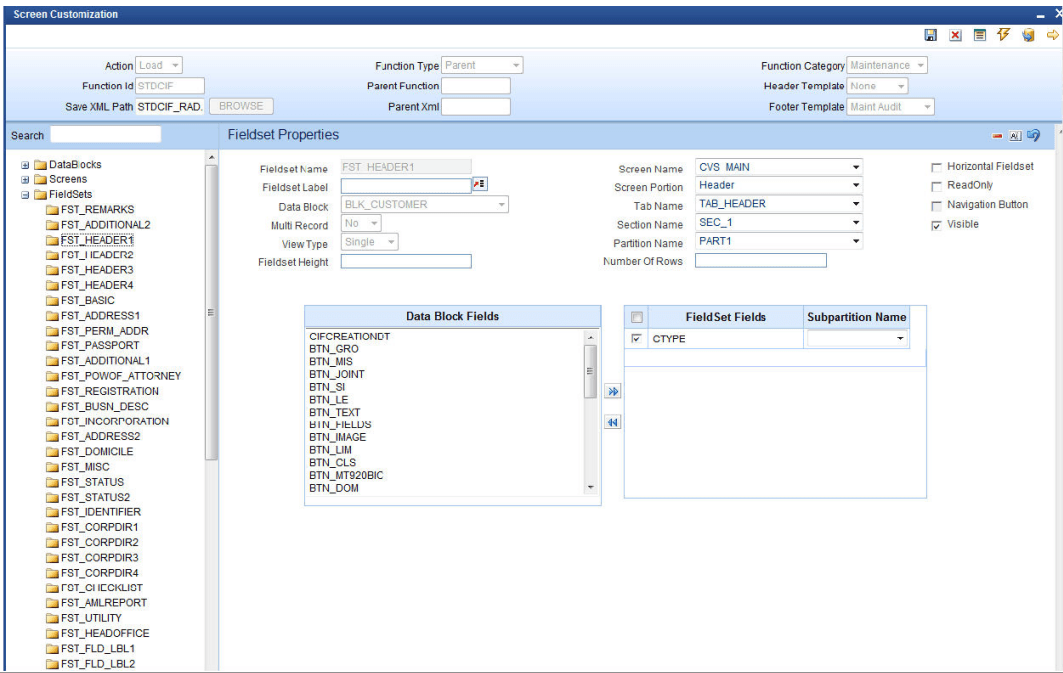The image size is (1063, 673).
Task: Click the red minus delete fieldset icon
Action: pos(997,136)
